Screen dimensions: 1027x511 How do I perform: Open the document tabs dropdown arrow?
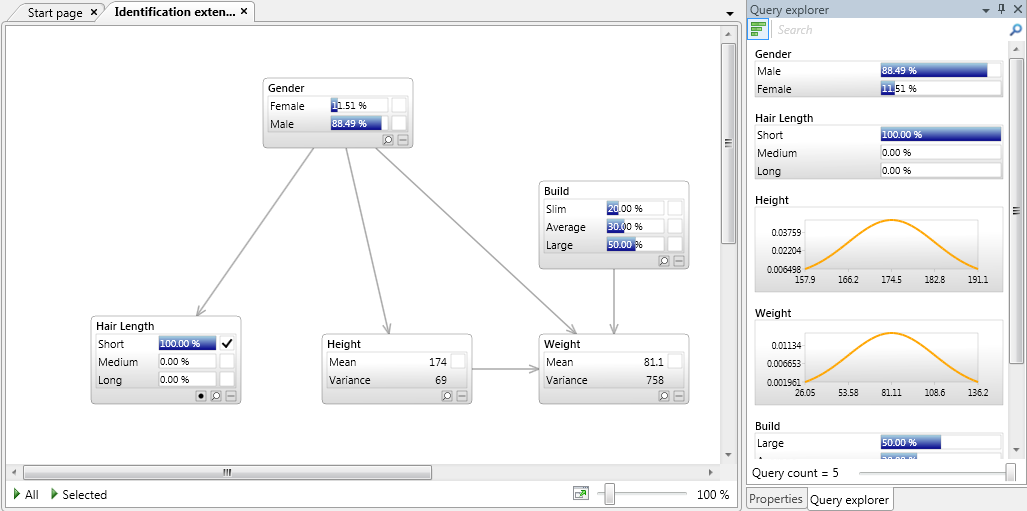730,13
